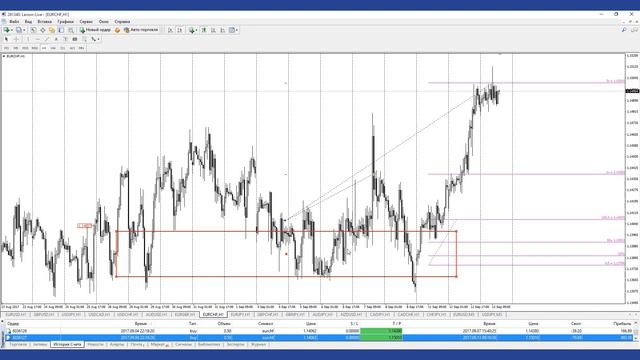
Task: Toggle the Data Window icon
Action: tap(42, 30)
